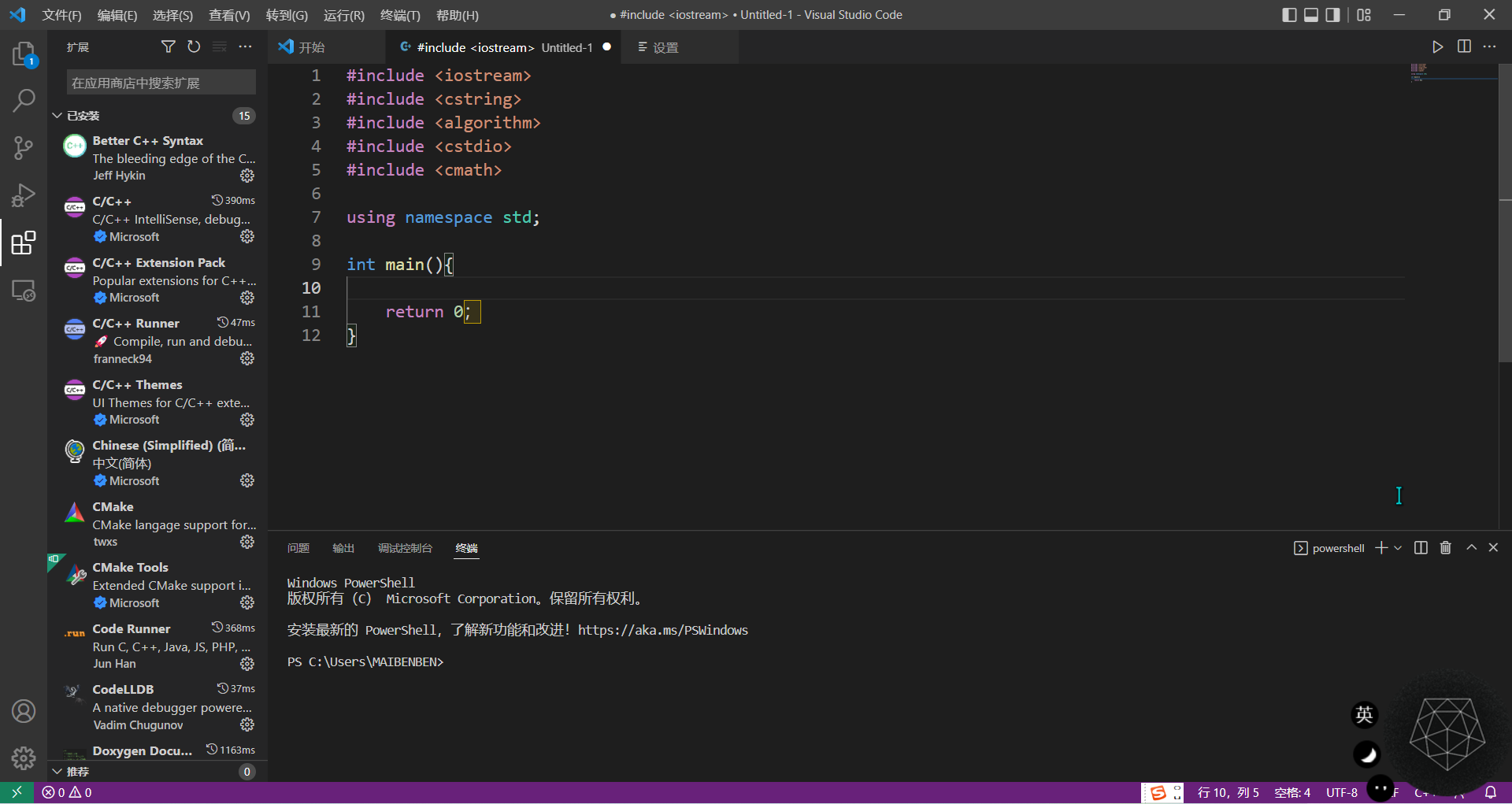Open settings gear for CodeLLDB
The image size is (1512, 804).
point(247,724)
